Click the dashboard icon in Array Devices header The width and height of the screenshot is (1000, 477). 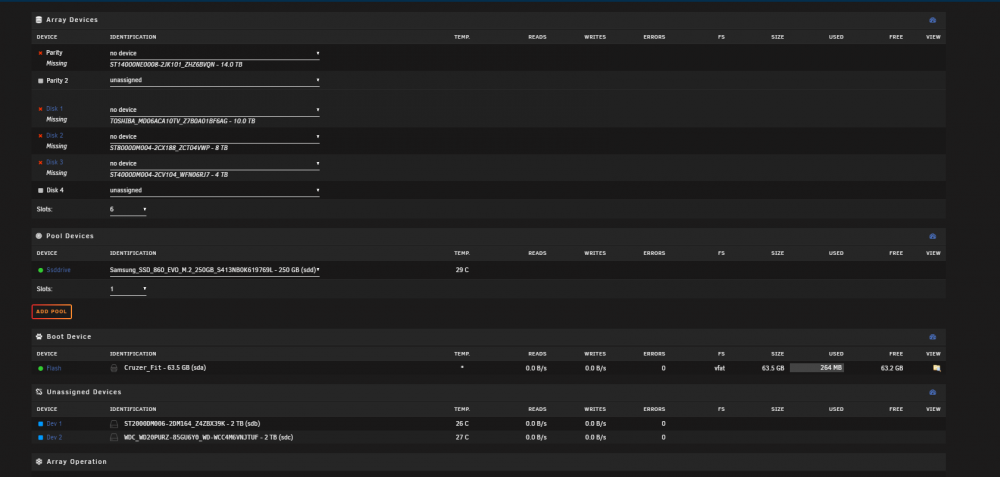tap(932, 20)
